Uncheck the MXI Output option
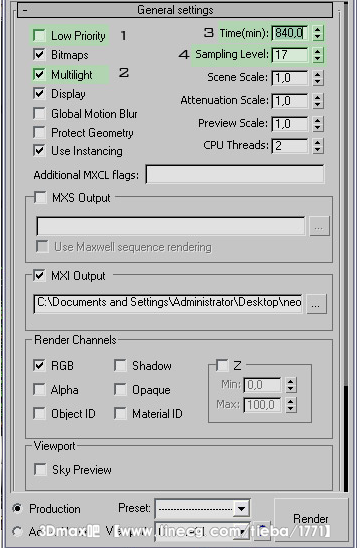Screen dimensions: 360x548 coord(39,276)
